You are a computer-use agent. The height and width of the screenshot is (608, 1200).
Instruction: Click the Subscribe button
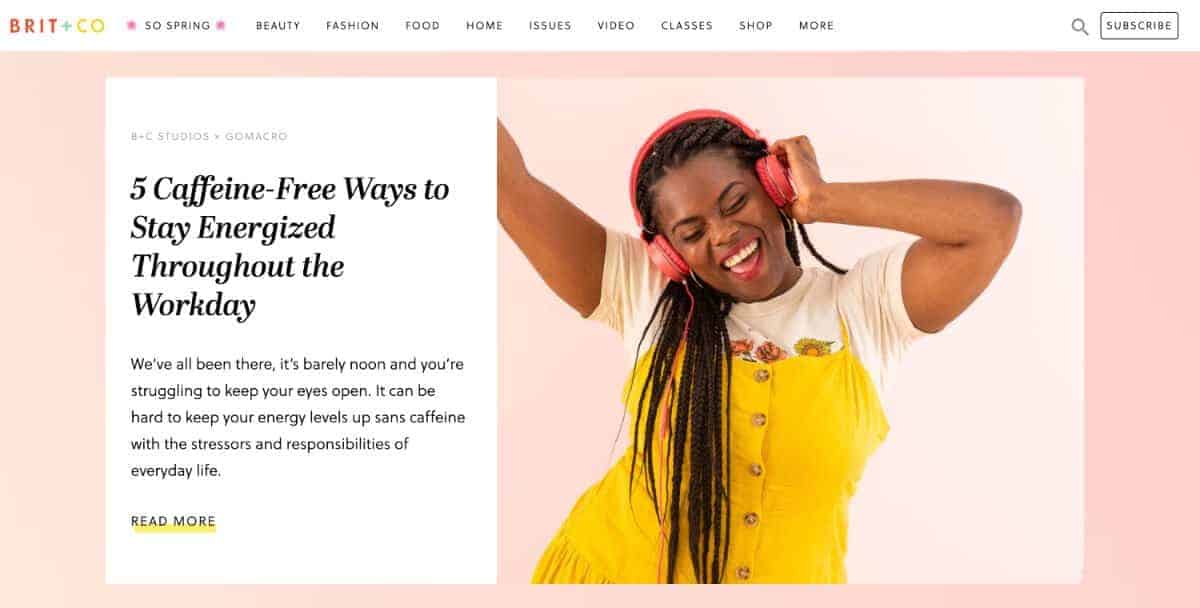click(1139, 26)
